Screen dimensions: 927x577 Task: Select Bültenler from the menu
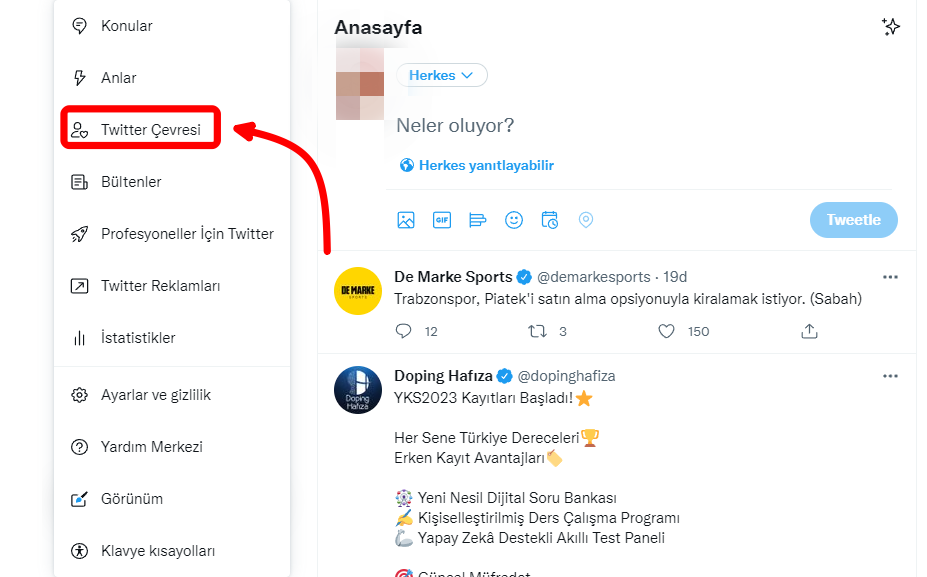[131, 182]
